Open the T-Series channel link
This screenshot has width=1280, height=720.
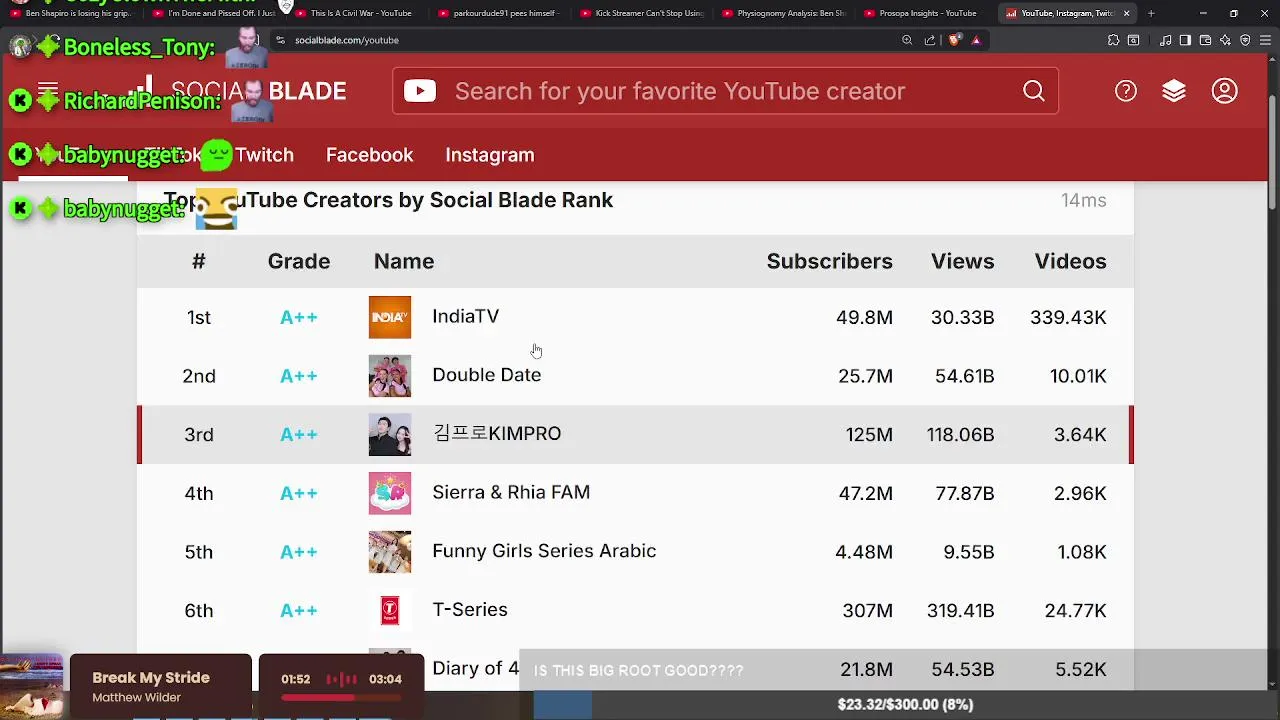pyautogui.click(x=470, y=610)
